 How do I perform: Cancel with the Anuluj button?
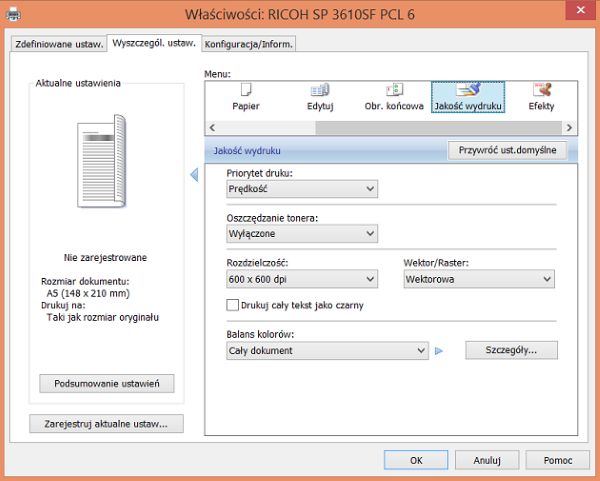point(487,460)
